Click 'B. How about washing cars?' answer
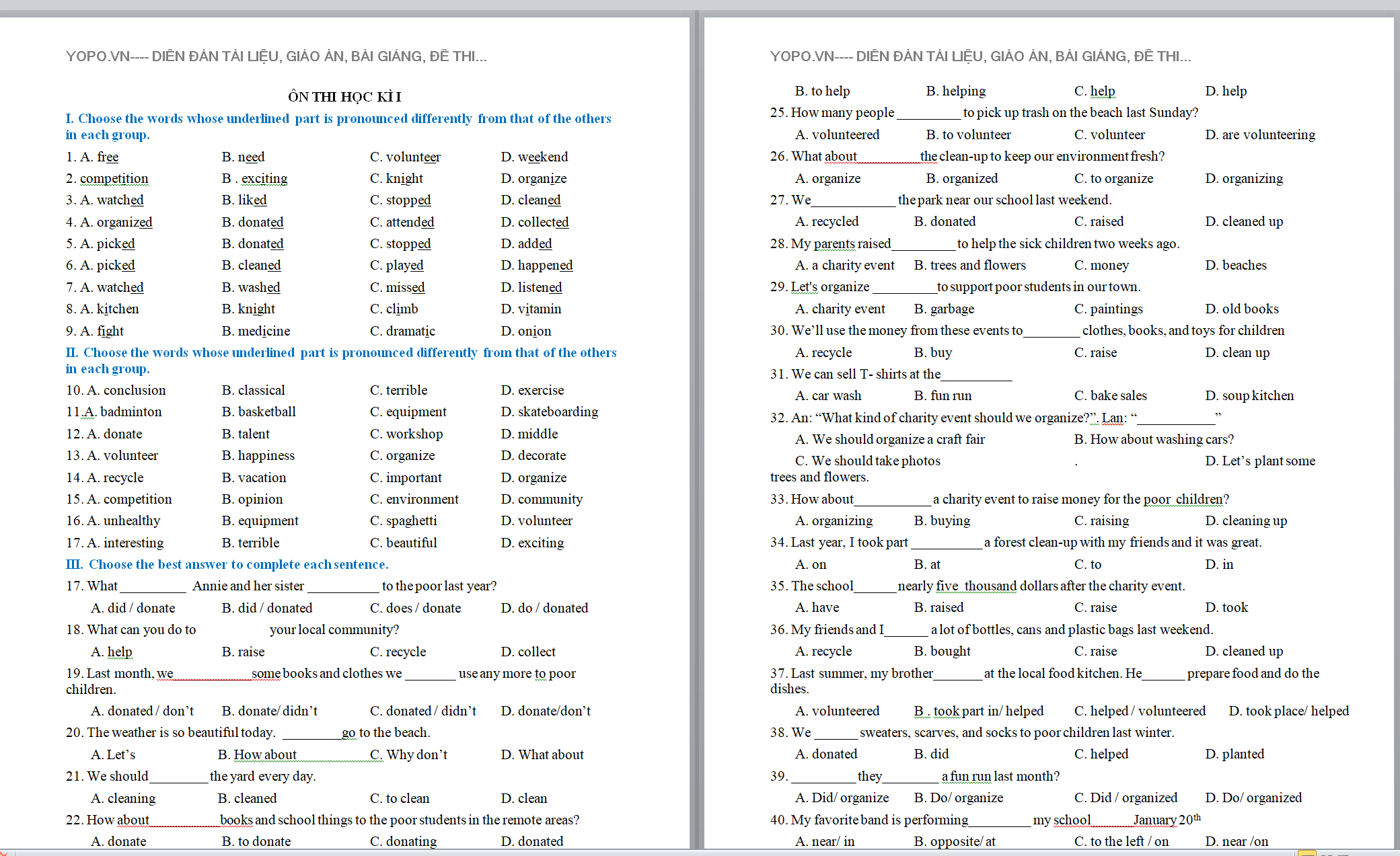This screenshot has width=1400, height=856. [1153, 439]
